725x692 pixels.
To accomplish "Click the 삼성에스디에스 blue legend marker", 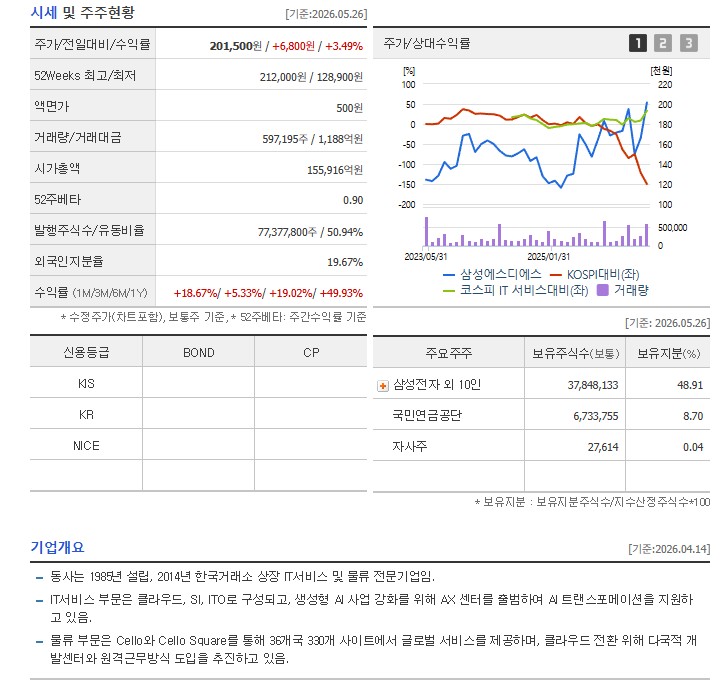I will point(449,275).
